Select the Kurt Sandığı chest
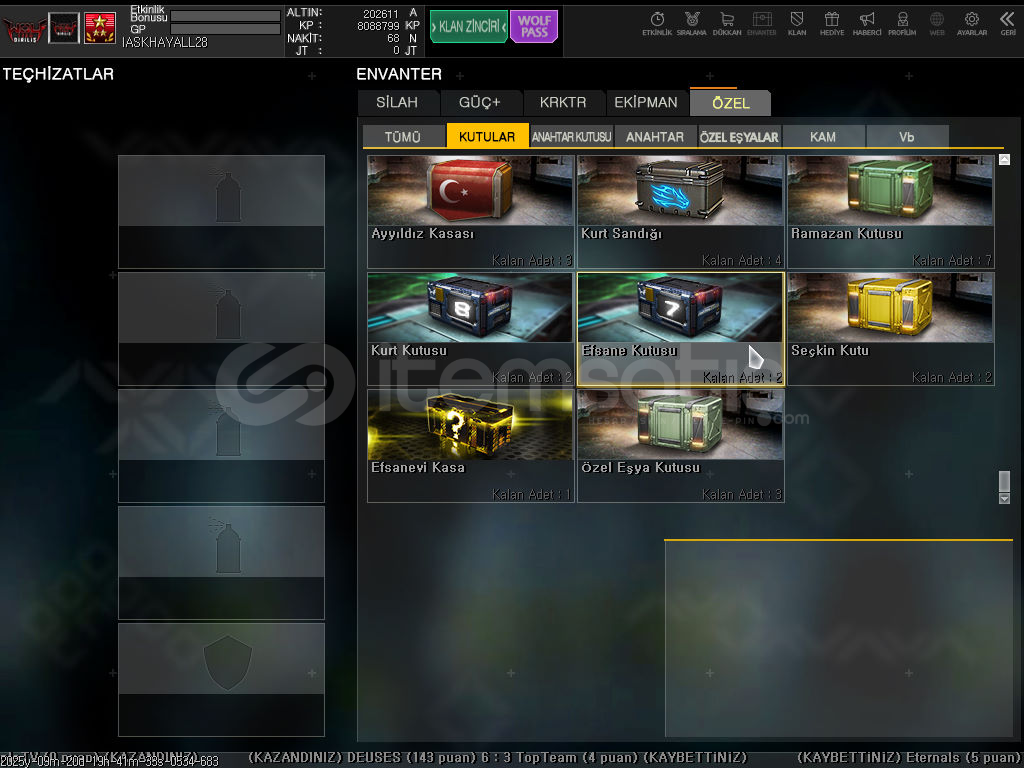Viewport: 1024px width, 768px height. click(x=680, y=212)
